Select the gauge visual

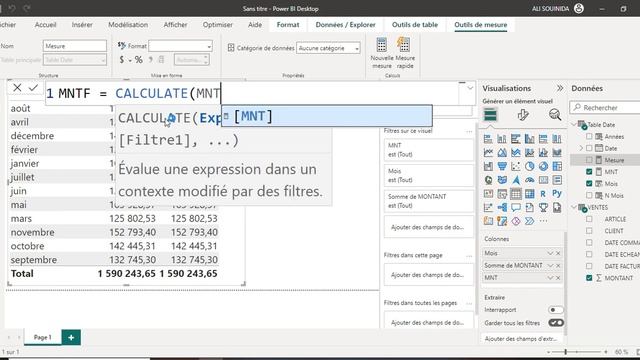pos(529,180)
